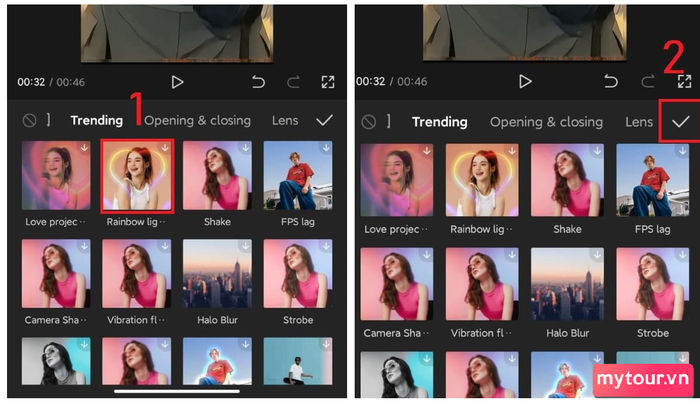Play the video in the right screen
700x405 pixels.
tap(525, 81)
